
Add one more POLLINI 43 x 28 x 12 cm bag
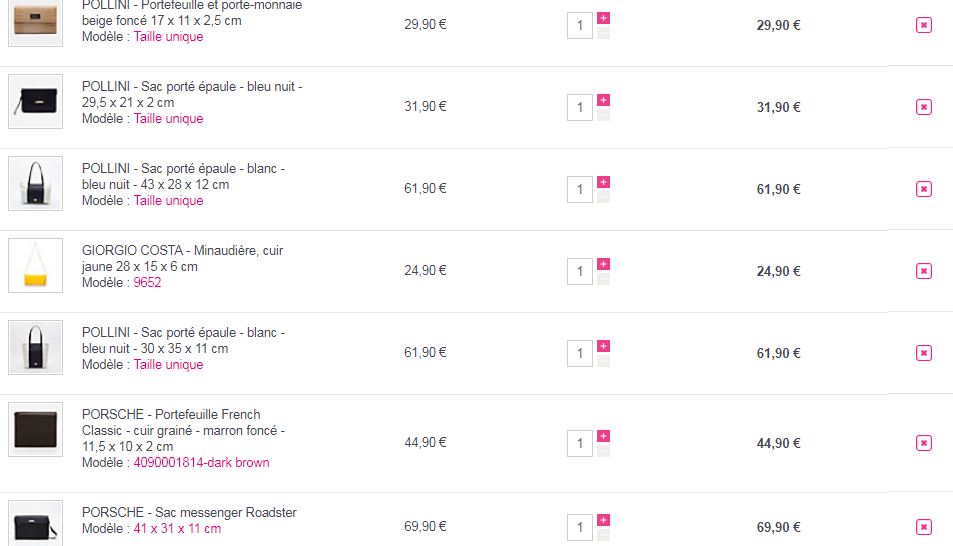(603, 182)
